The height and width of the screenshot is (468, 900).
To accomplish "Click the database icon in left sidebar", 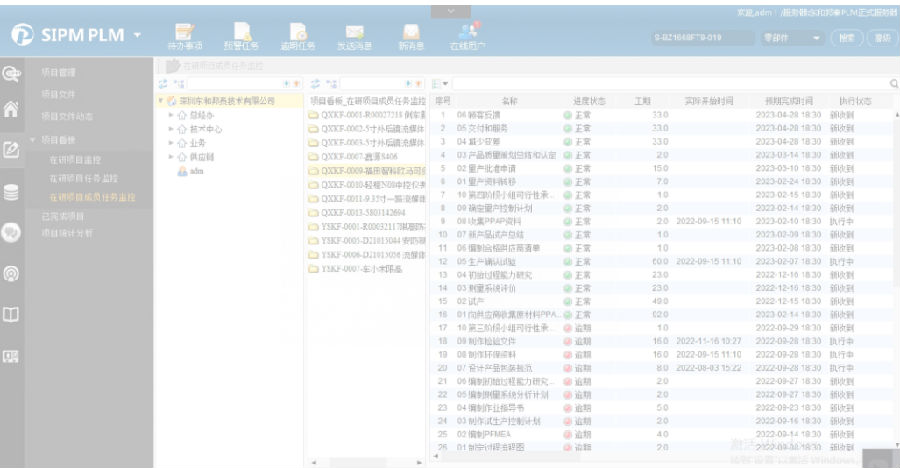I will tap(12, 193).
